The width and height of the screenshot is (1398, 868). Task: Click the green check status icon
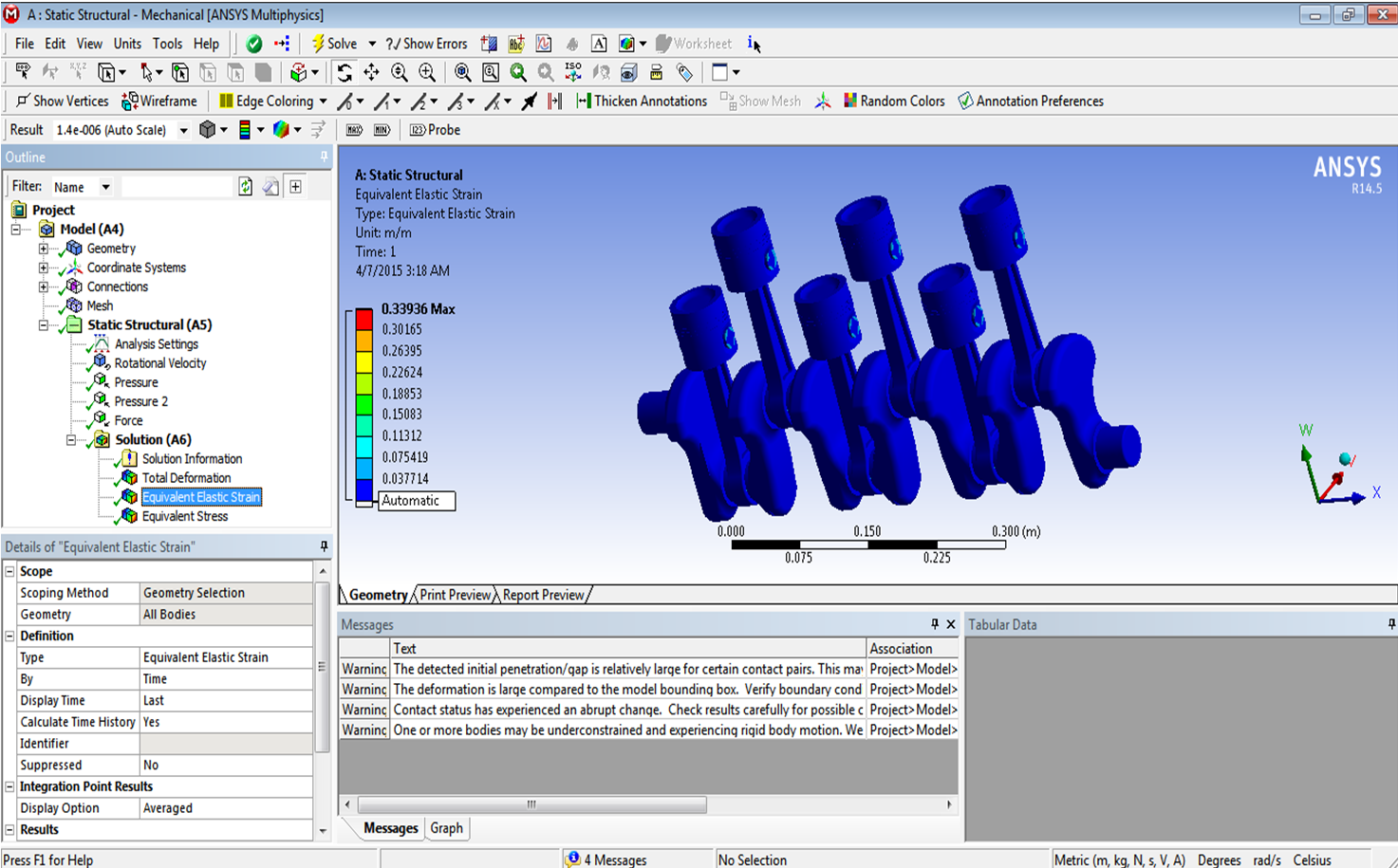tap(253, 44)
